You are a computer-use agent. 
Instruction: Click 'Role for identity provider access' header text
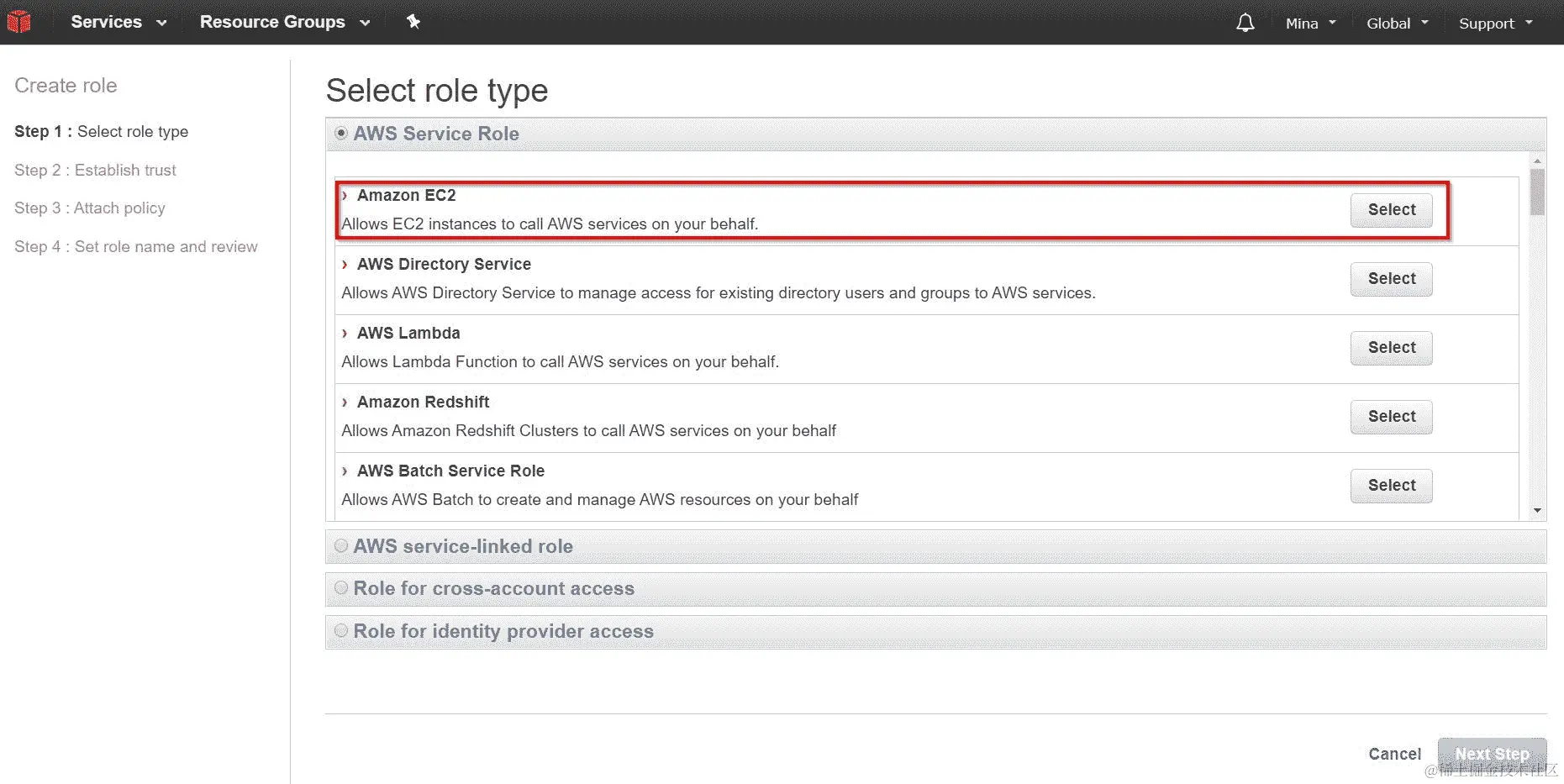pyautogui.click(x=503, y=631)
